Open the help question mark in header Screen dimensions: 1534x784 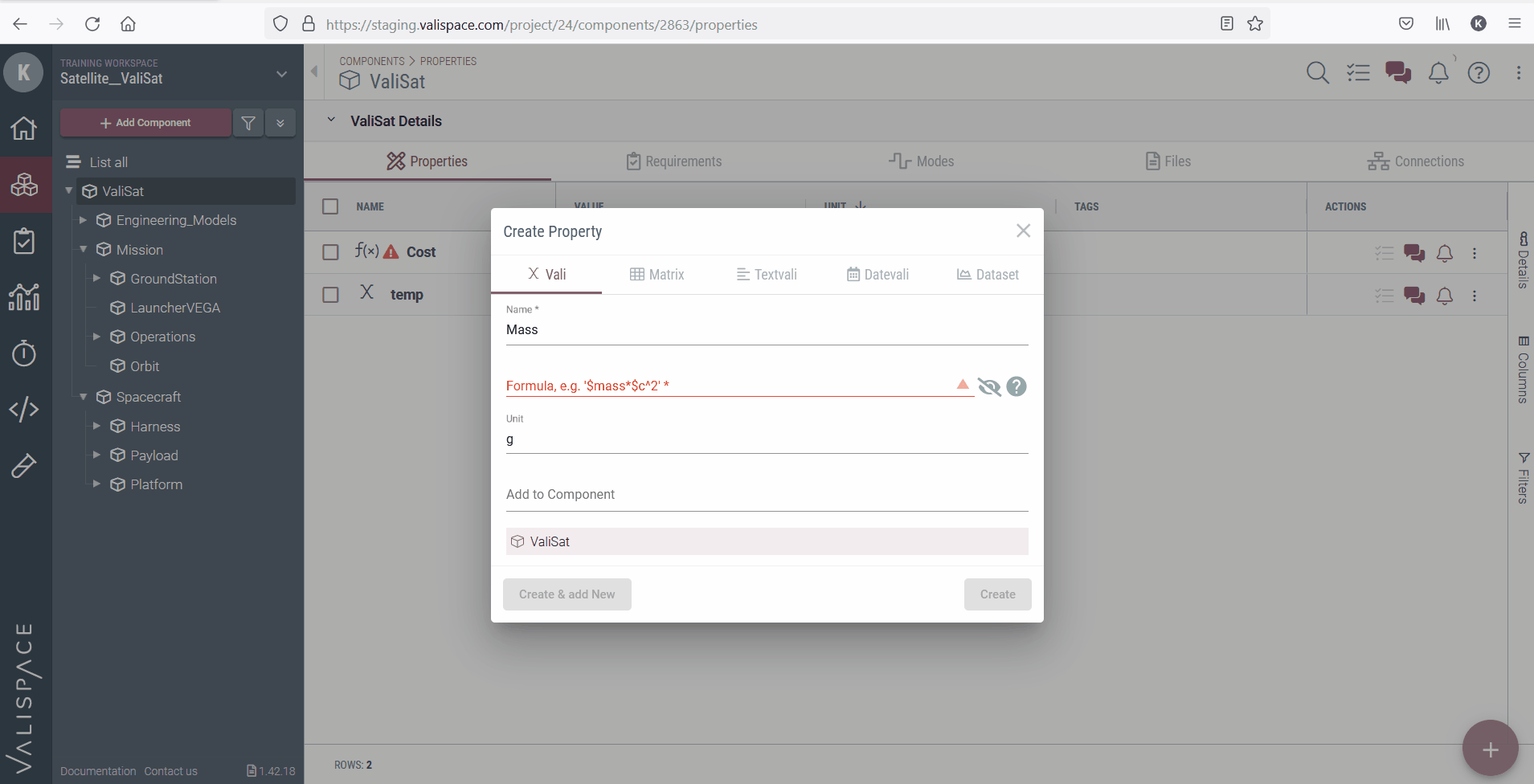pyautogui.click(x=1479, y=73)
